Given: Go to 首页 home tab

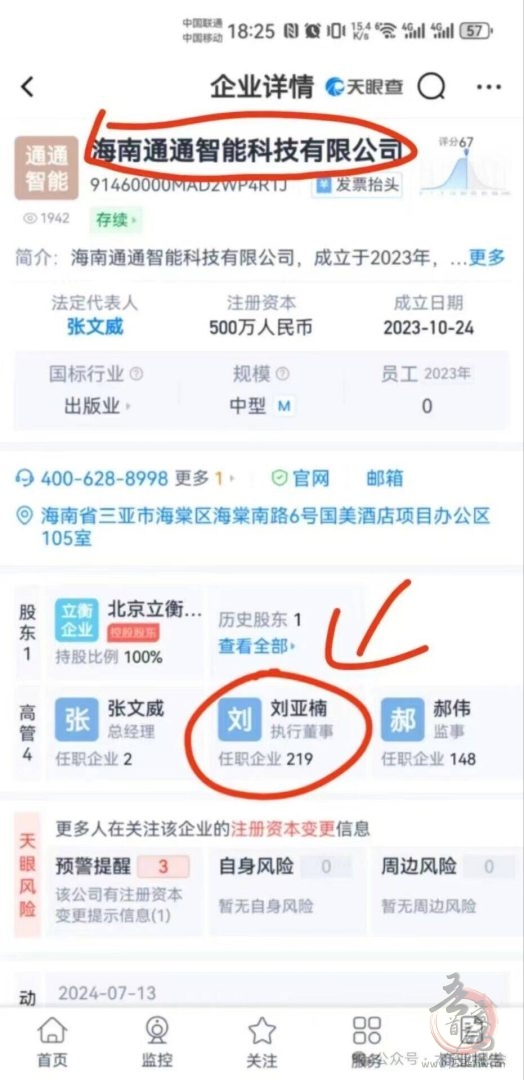Looking at the screenshot, I should (52, 1041).
